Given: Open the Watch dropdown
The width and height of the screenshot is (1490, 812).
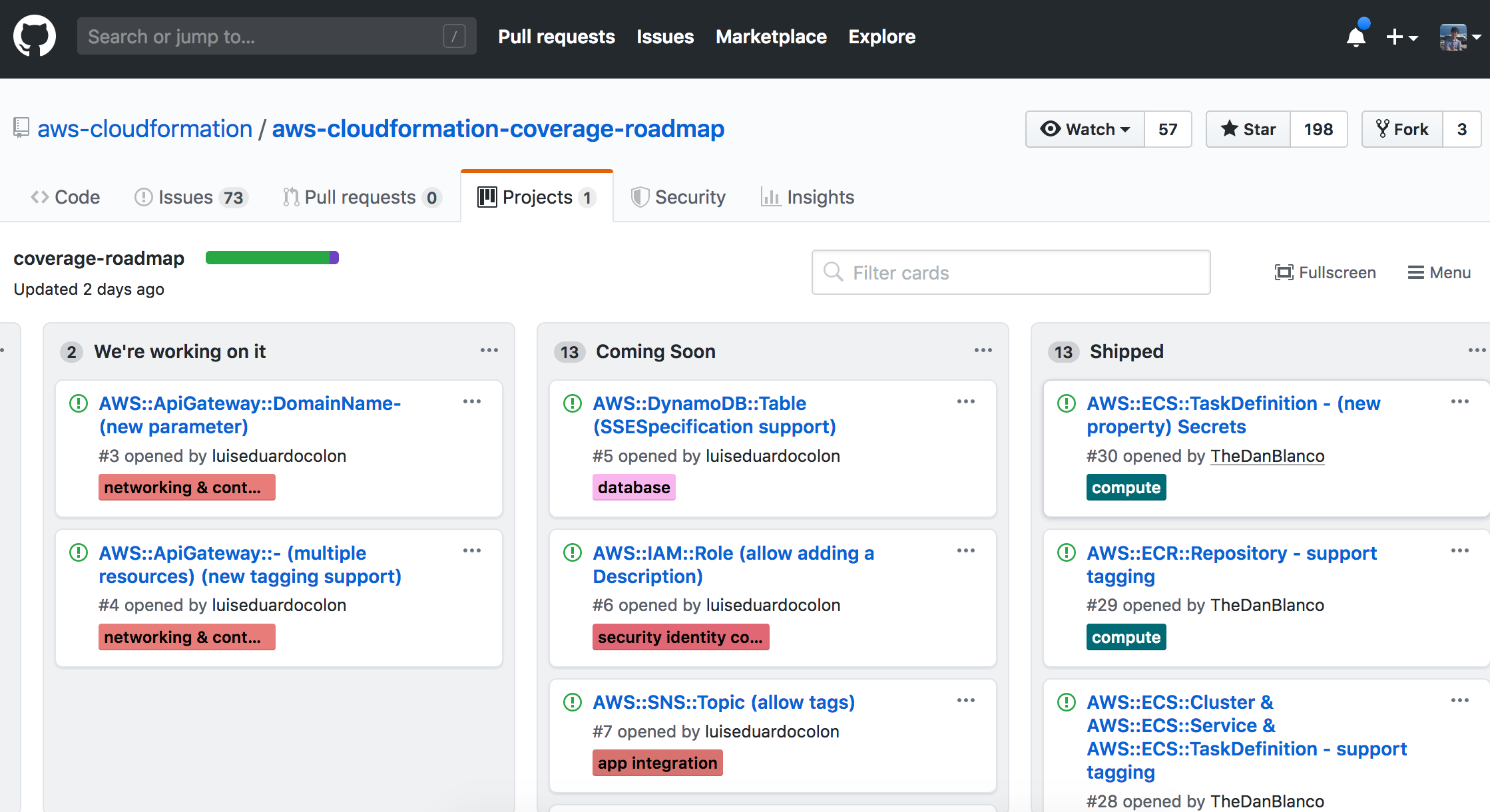Looking at the screenshot, I should tap(1085, 129).
